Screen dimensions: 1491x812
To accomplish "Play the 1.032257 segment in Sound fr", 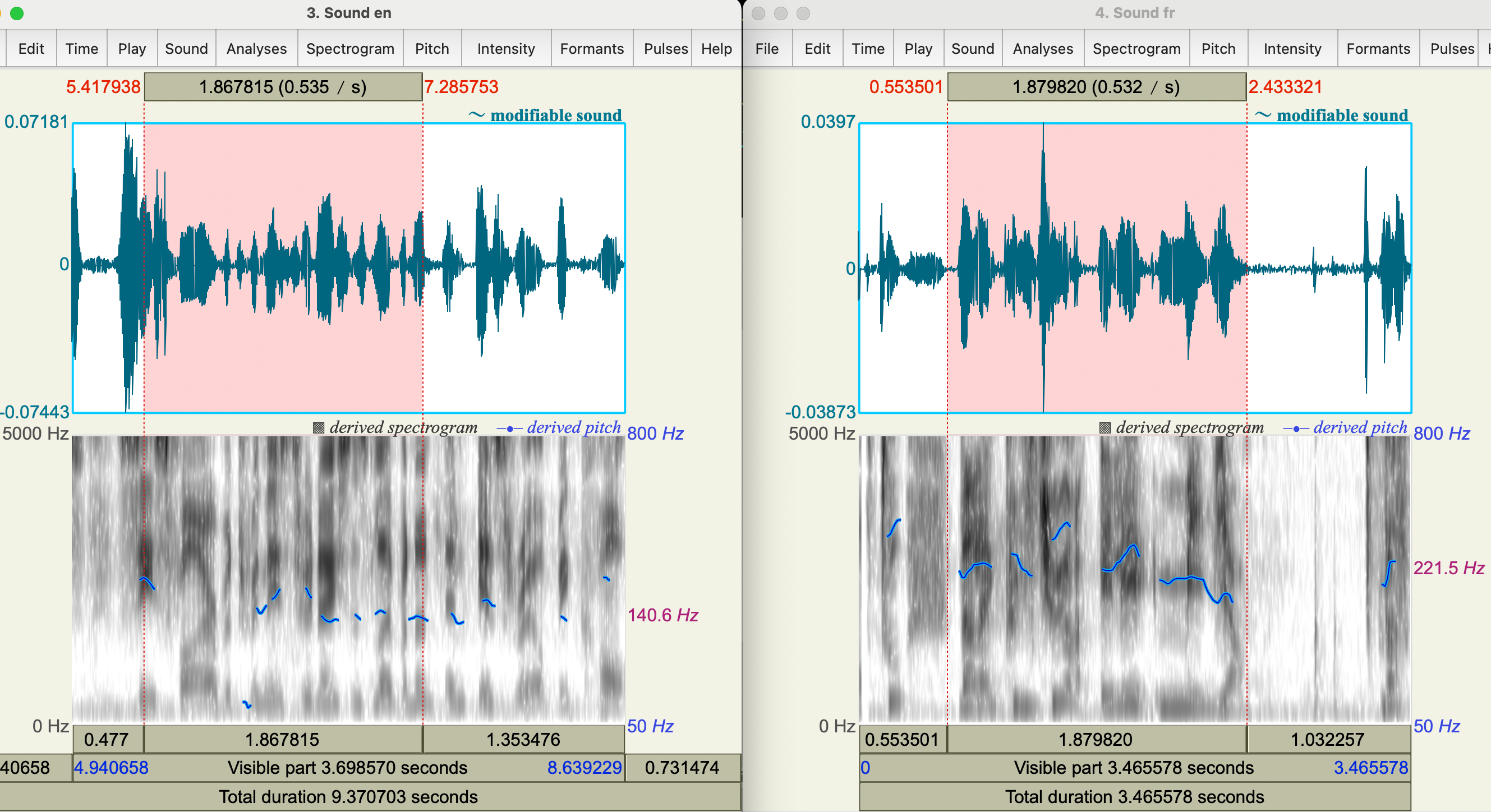I will click(1329, 739).
